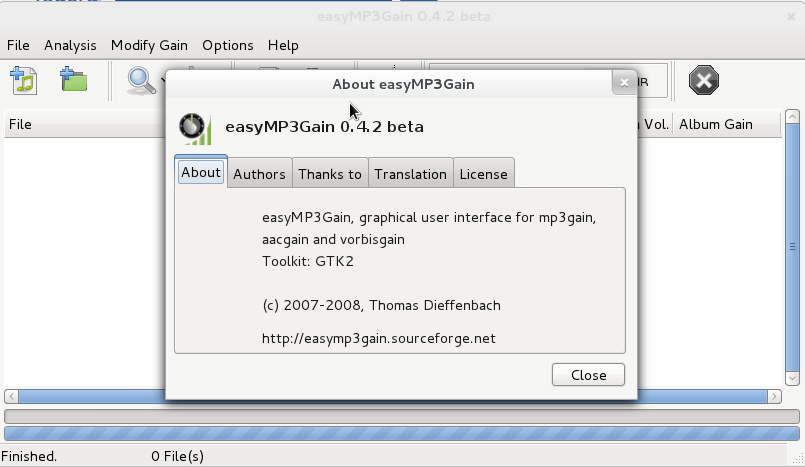Click the blue striped progress bar
Image resolution: width=805 pixels, height=467 pixels.
[402, 434]
